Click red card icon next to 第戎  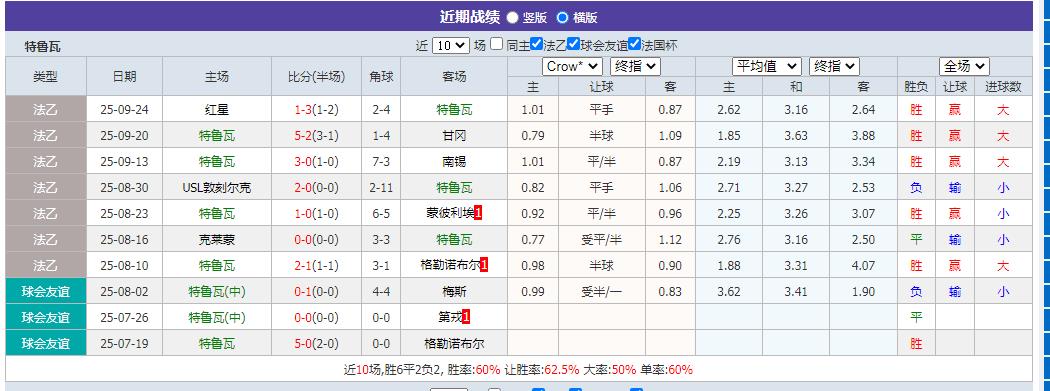pos(465,317)
